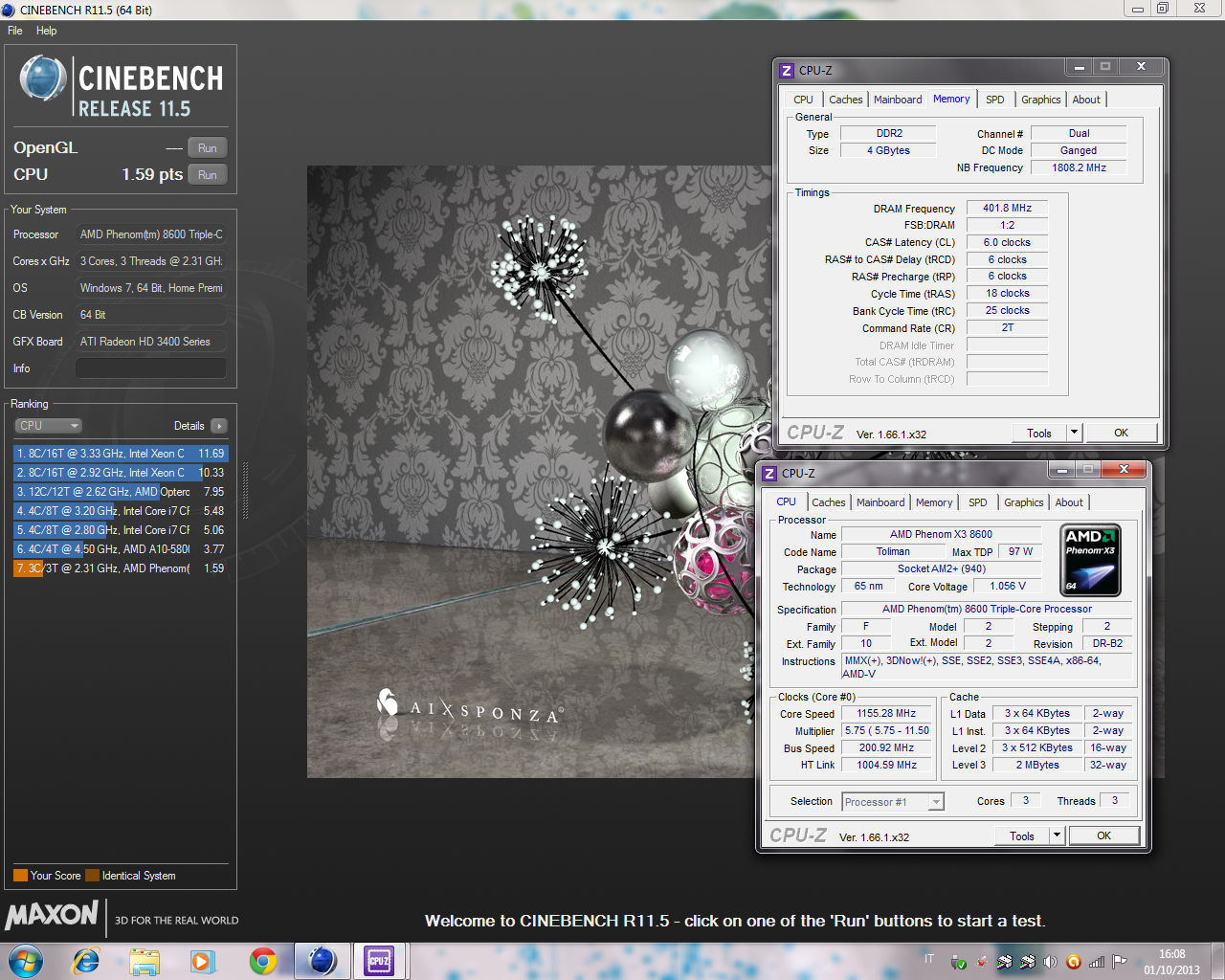Click the Cinebench sphere logo
The image size is (1225, 980).
pos(42,78)
